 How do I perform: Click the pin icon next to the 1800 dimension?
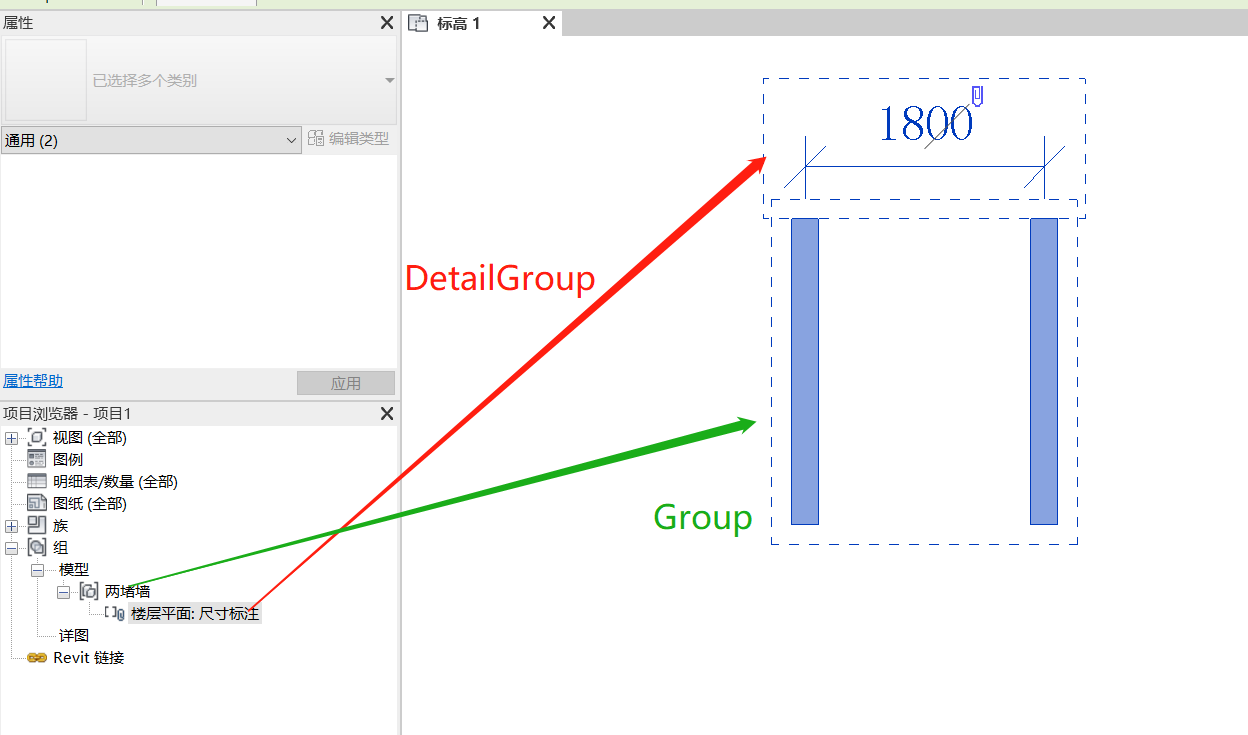click(x=978, y=96)
